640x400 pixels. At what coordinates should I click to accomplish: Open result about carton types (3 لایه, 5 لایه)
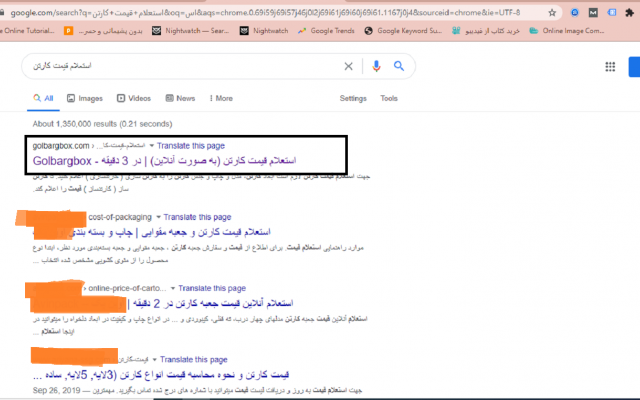click(161, 374)
